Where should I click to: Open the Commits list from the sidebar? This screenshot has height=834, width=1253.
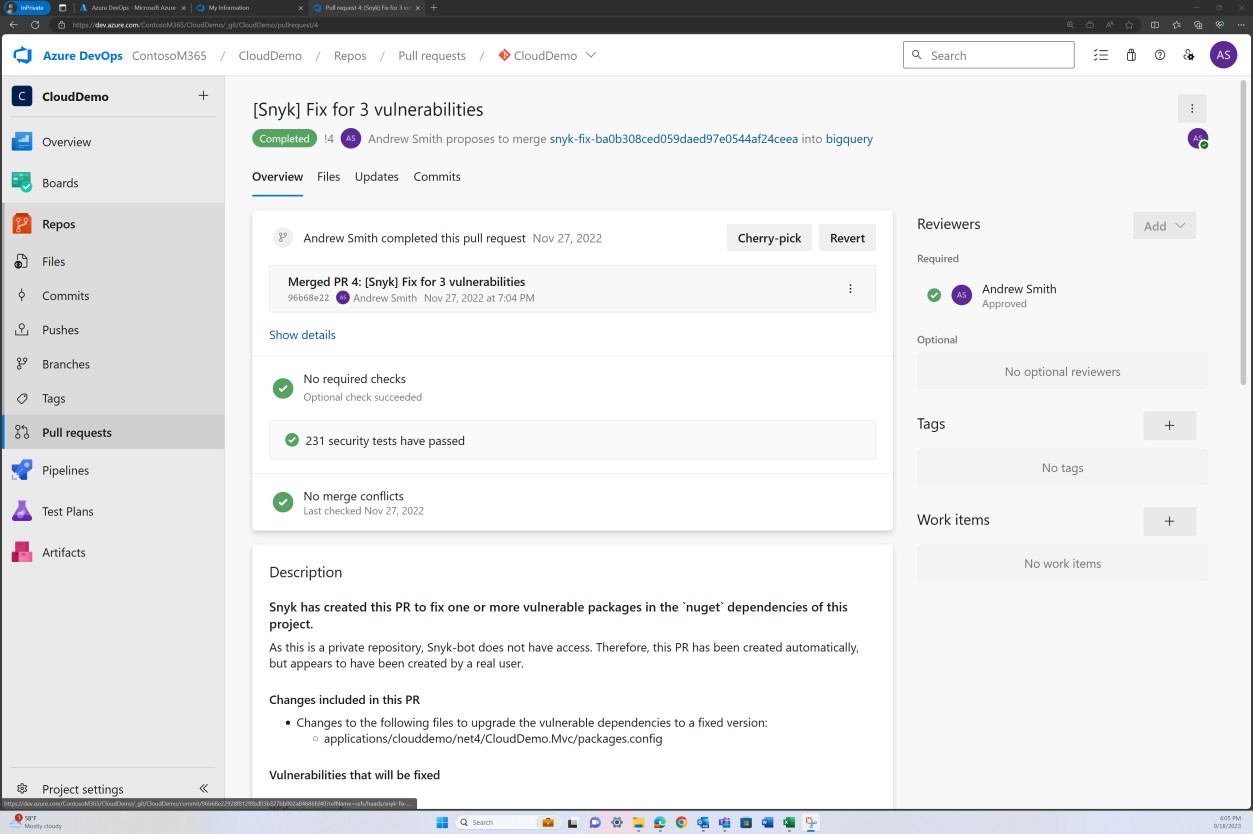pyautogui.click(x=64, y=295)
